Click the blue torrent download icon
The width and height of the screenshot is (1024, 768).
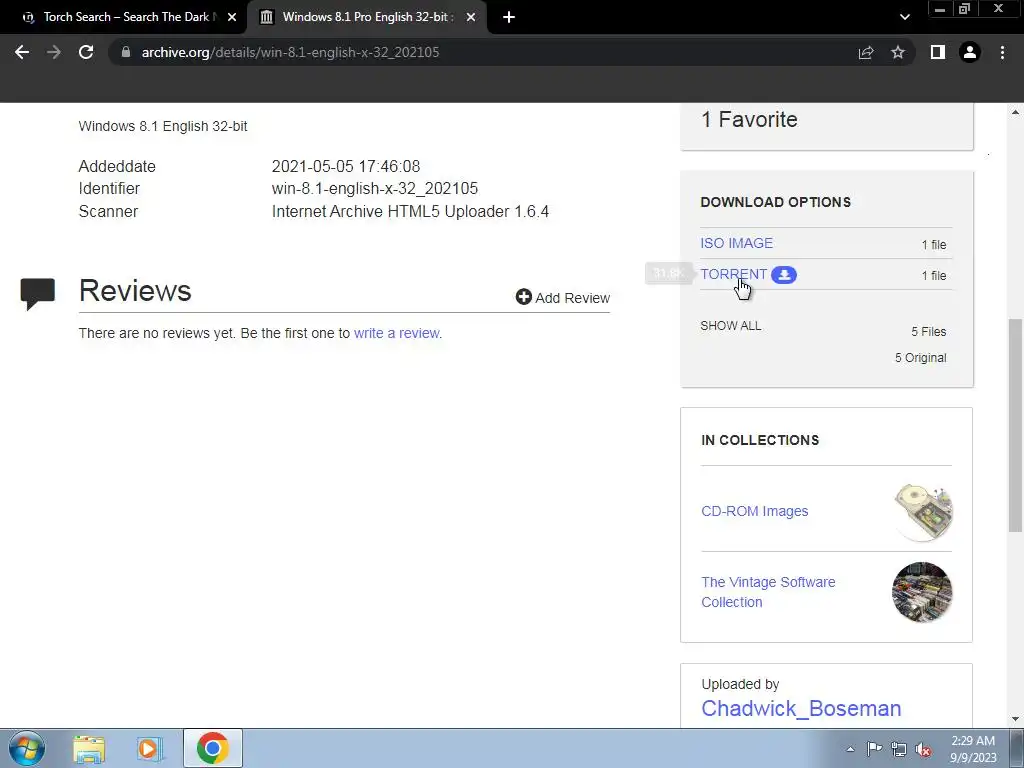click(x=784, y=275)
